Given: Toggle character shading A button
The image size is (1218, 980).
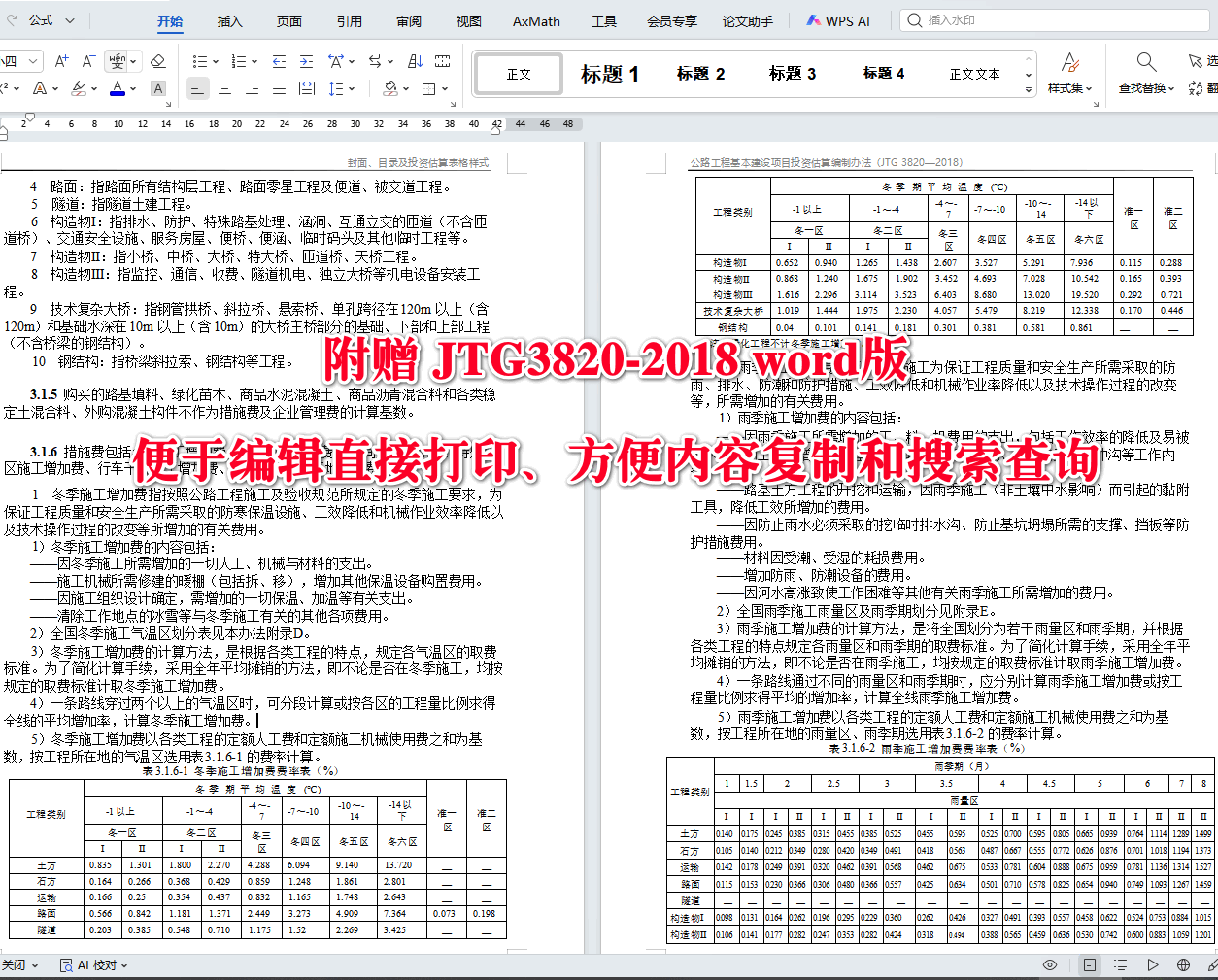Looking at the screenshot, I should [158, 88].
